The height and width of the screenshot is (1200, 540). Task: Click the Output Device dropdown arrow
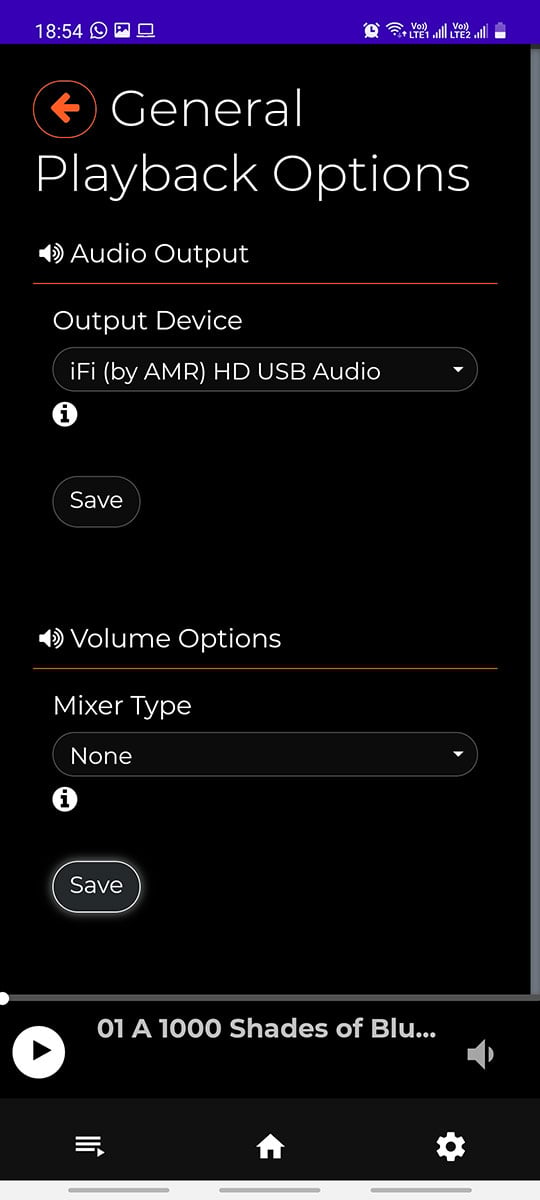(x=458, y=370)
